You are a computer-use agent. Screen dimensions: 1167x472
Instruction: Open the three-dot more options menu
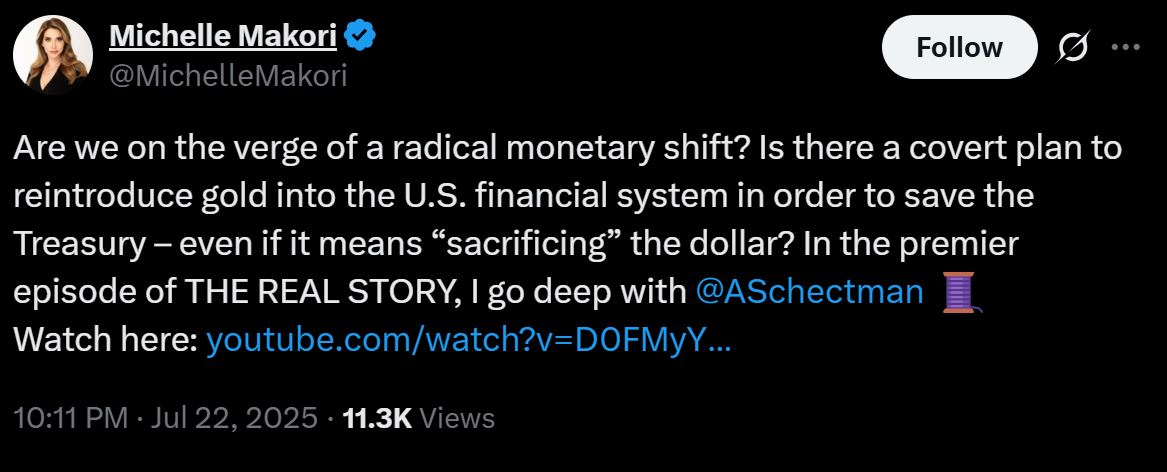(x=1127, y=47)
